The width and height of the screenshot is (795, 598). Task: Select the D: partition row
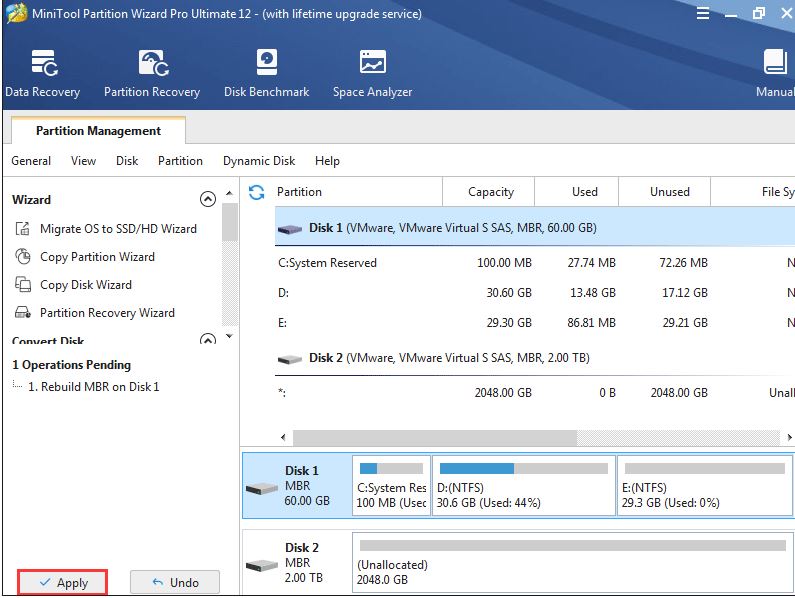(x=535, y=293)
